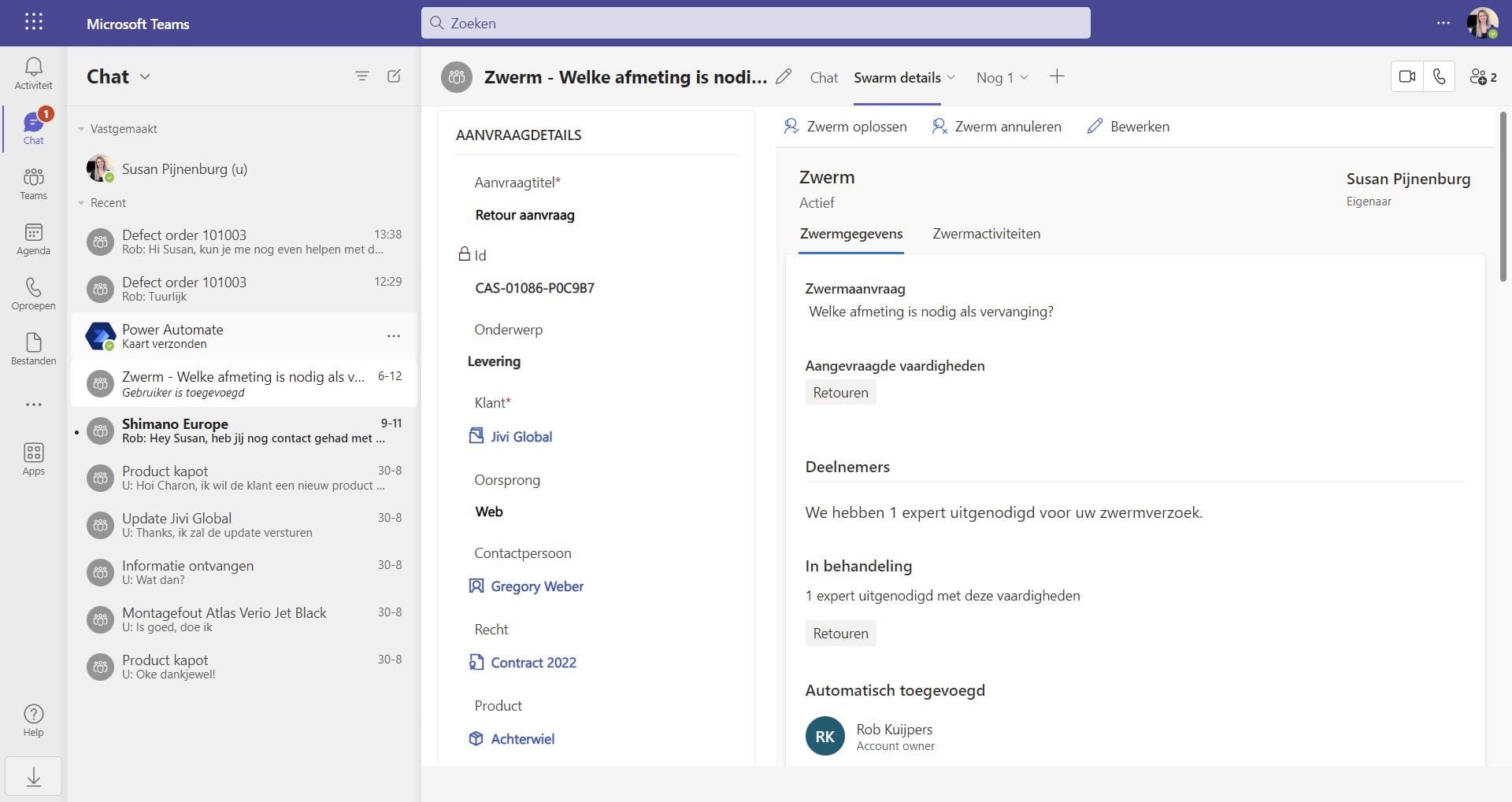
Task: Open Activiteit in the left rail
Action: 33,73
